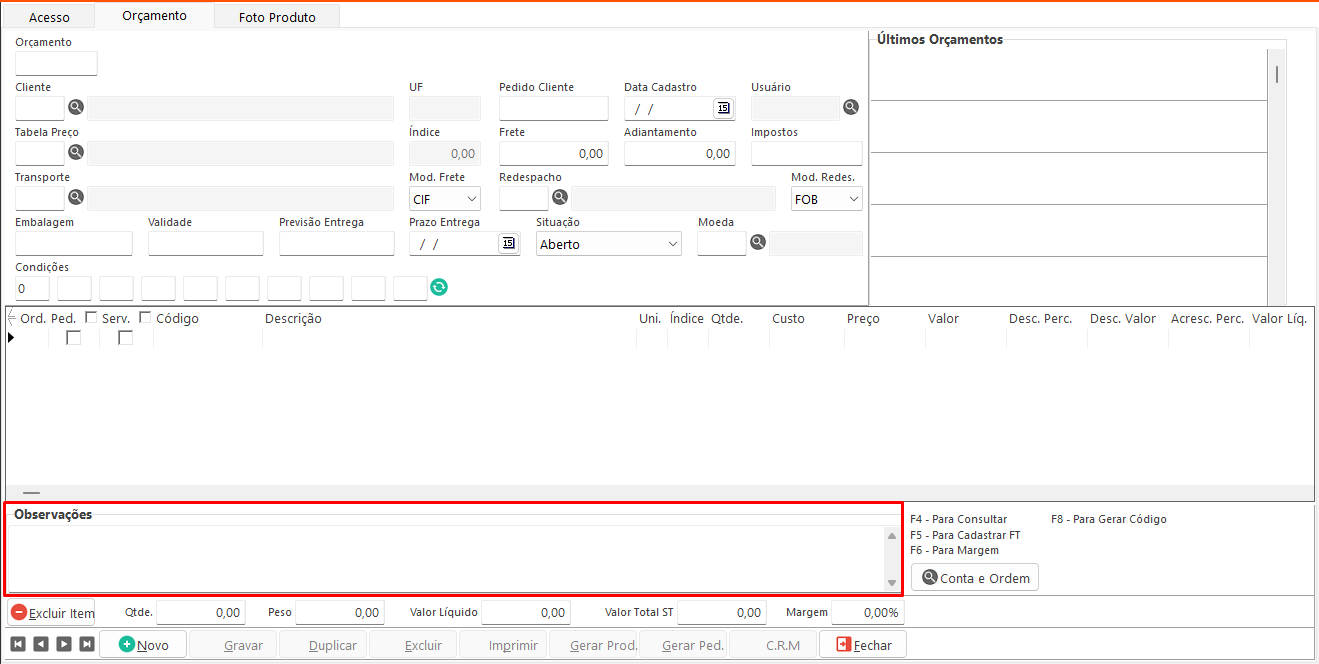Click the Redespacho search magnifier icon

coord(560,198)
